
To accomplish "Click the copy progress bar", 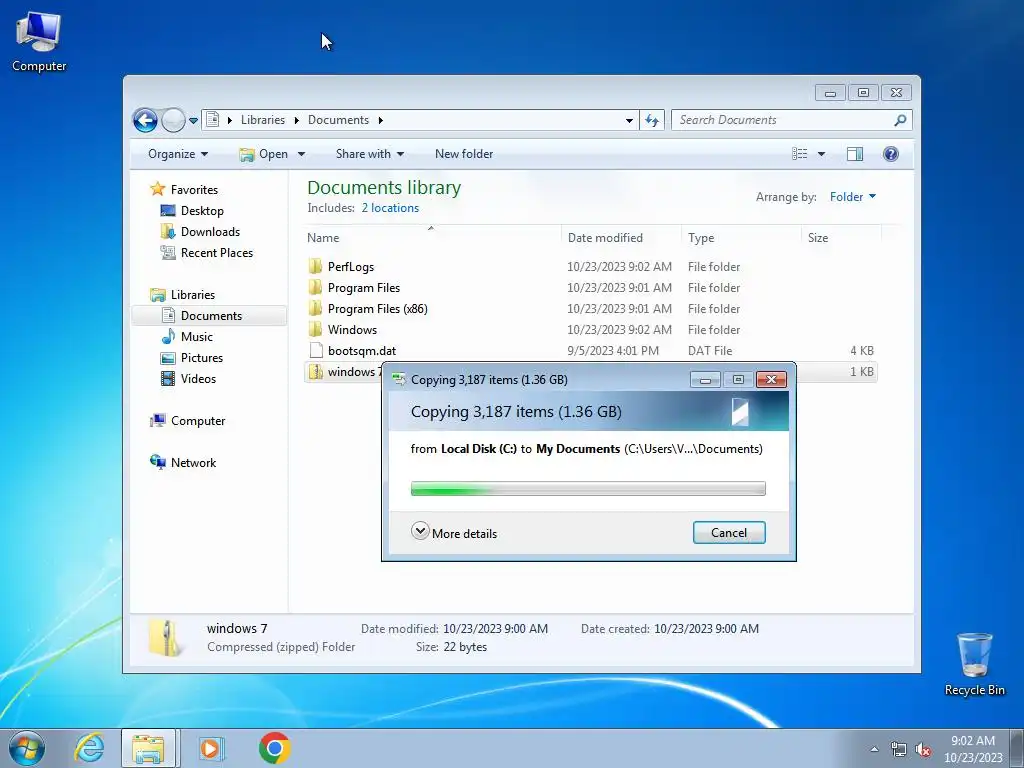I will 588,488.
